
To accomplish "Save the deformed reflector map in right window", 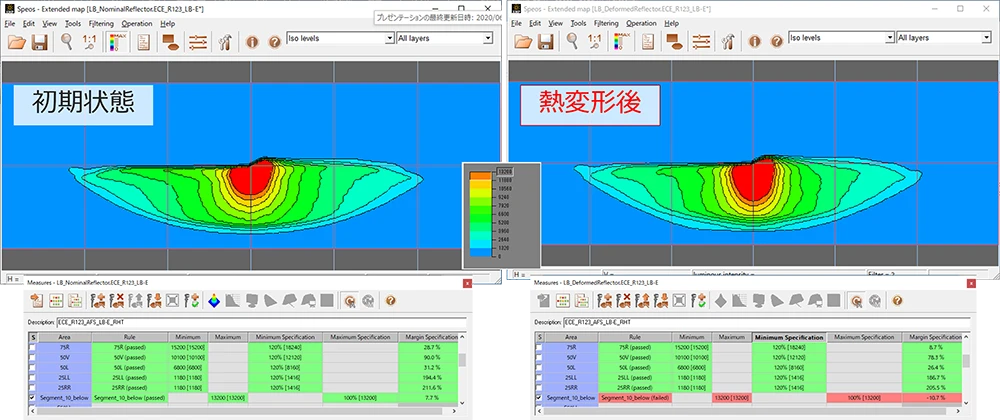I will 542,42.
